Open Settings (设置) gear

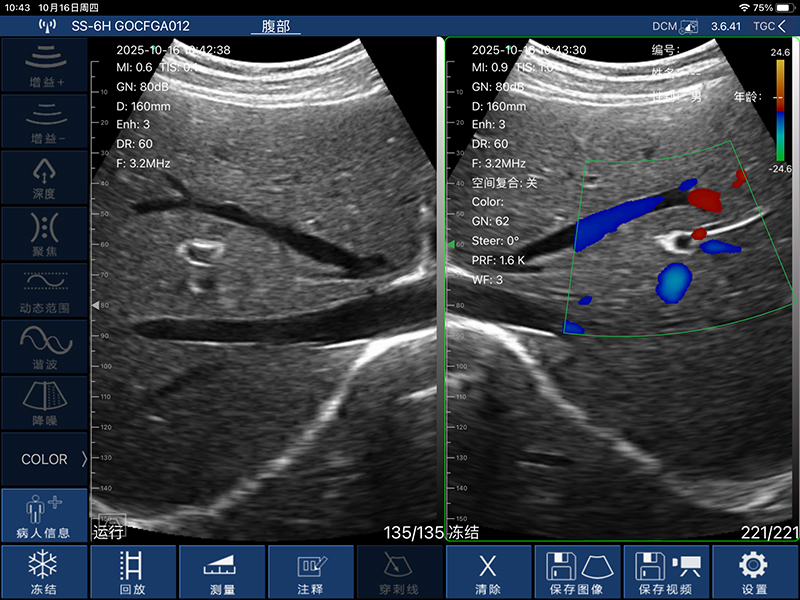[755, 572]
